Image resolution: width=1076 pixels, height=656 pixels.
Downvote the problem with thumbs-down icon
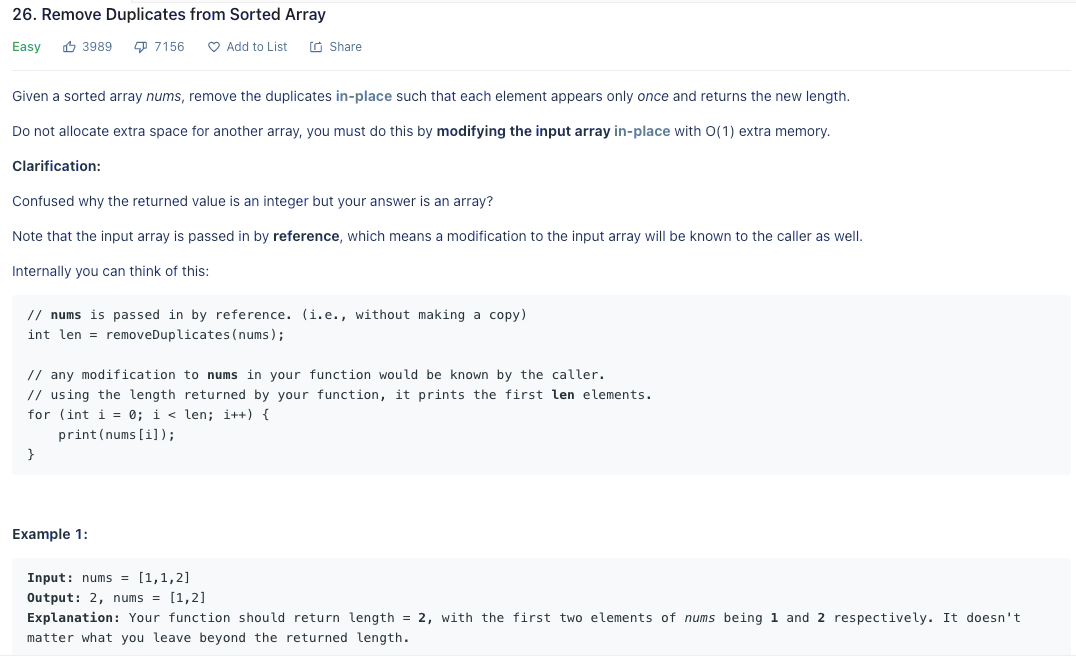(x=141, y=47)
